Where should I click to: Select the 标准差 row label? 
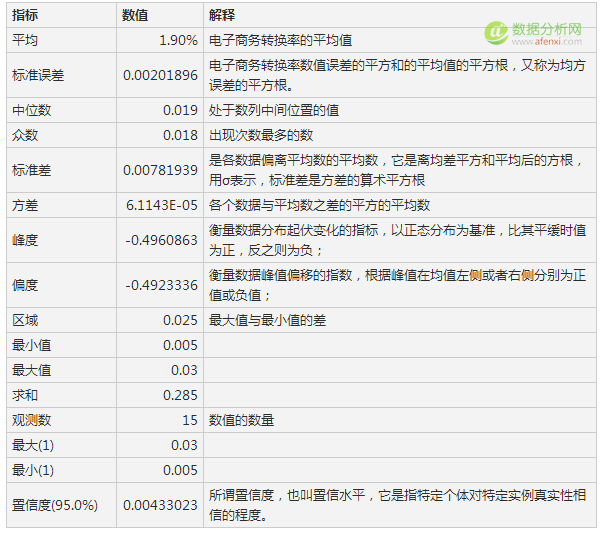pyautogui.click(x=32, y=170)
